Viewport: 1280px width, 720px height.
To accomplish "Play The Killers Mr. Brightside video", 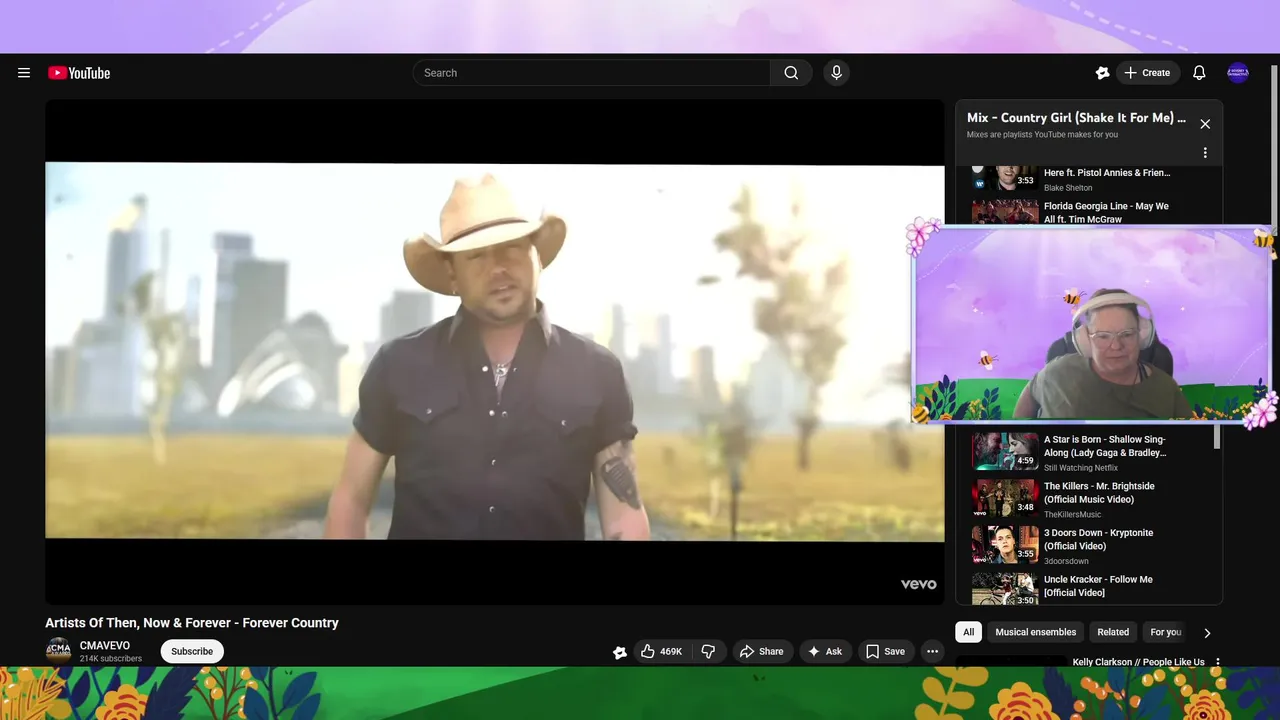I will click(1099, 493).
